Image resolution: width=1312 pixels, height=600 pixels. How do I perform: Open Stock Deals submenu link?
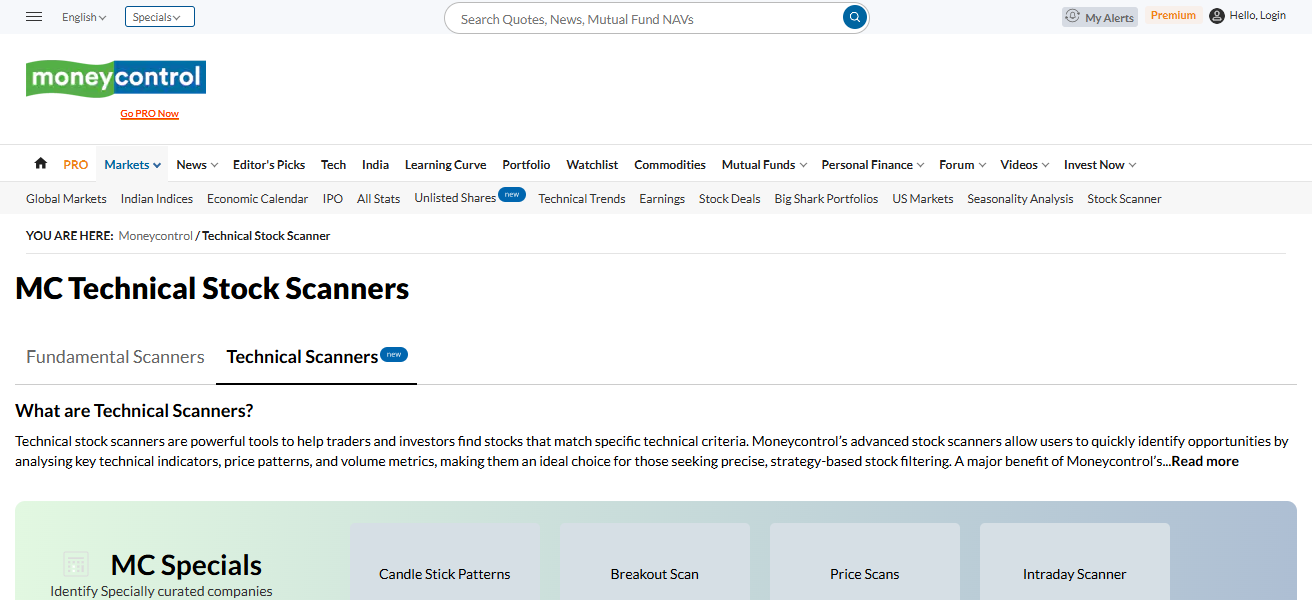coord(730,199)
